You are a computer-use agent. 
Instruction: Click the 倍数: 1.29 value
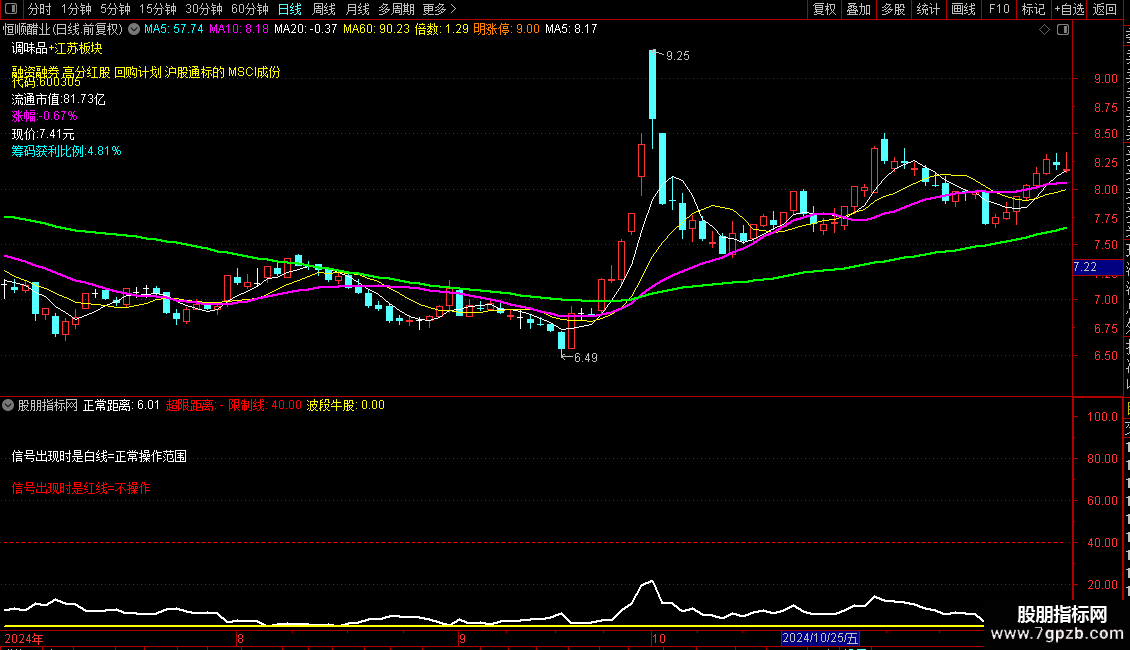[x=442, y=30]
